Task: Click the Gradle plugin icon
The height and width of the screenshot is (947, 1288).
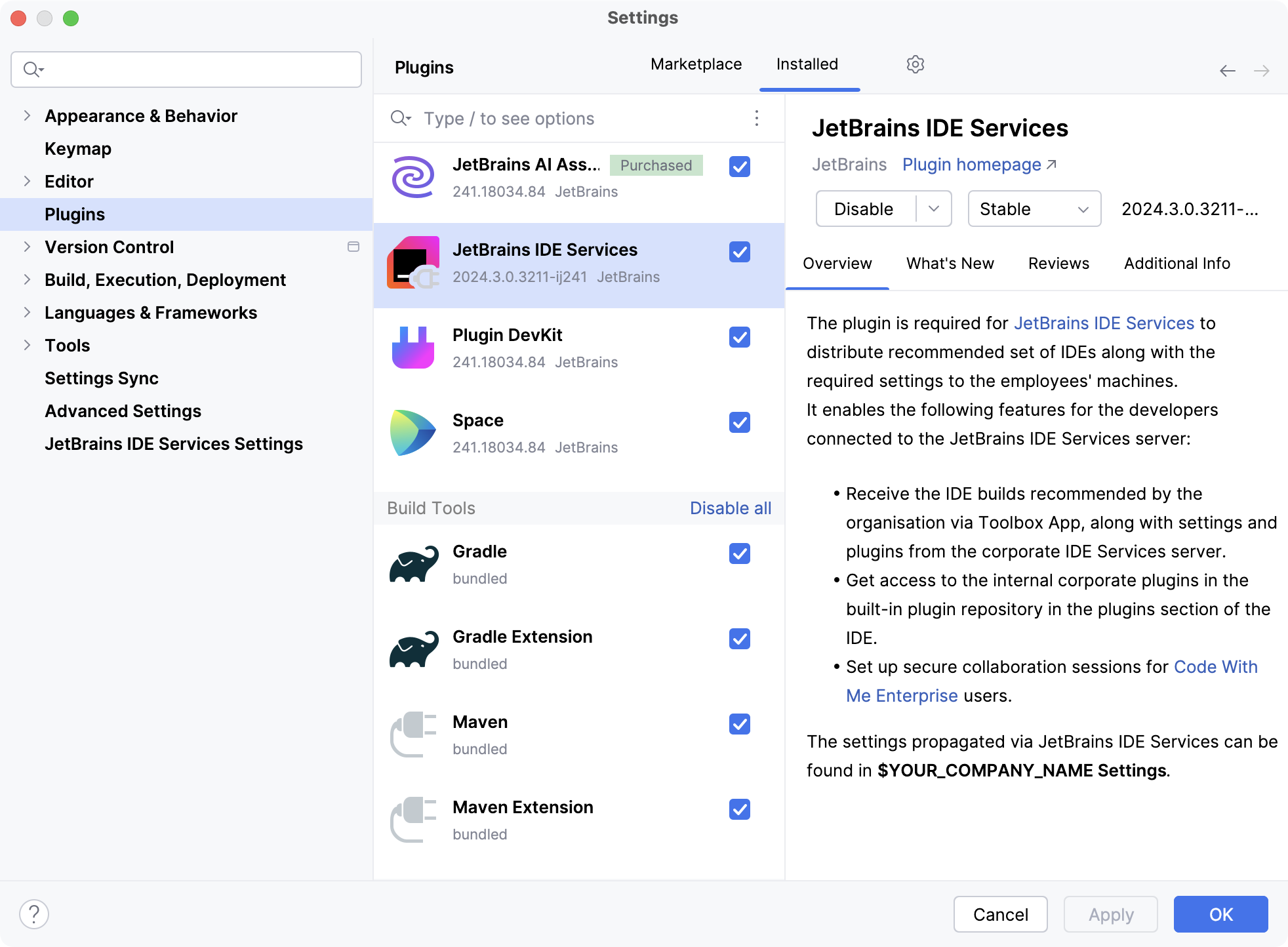Action: pos(412,564)
